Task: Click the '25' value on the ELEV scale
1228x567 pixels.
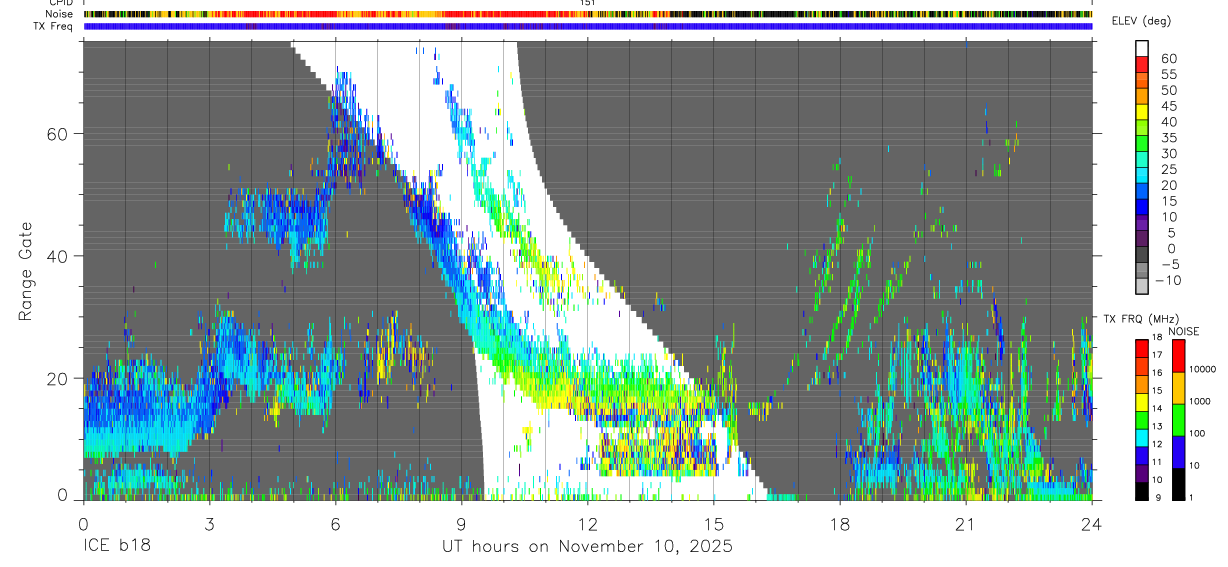Action: point(1168,170)
